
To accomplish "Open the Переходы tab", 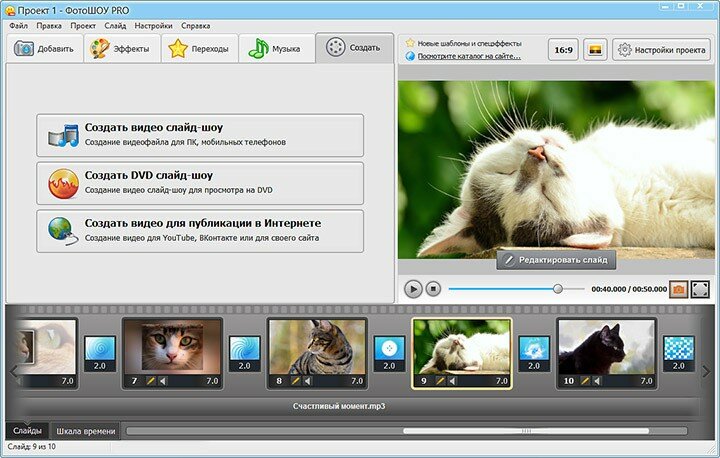I will [199, 48].
